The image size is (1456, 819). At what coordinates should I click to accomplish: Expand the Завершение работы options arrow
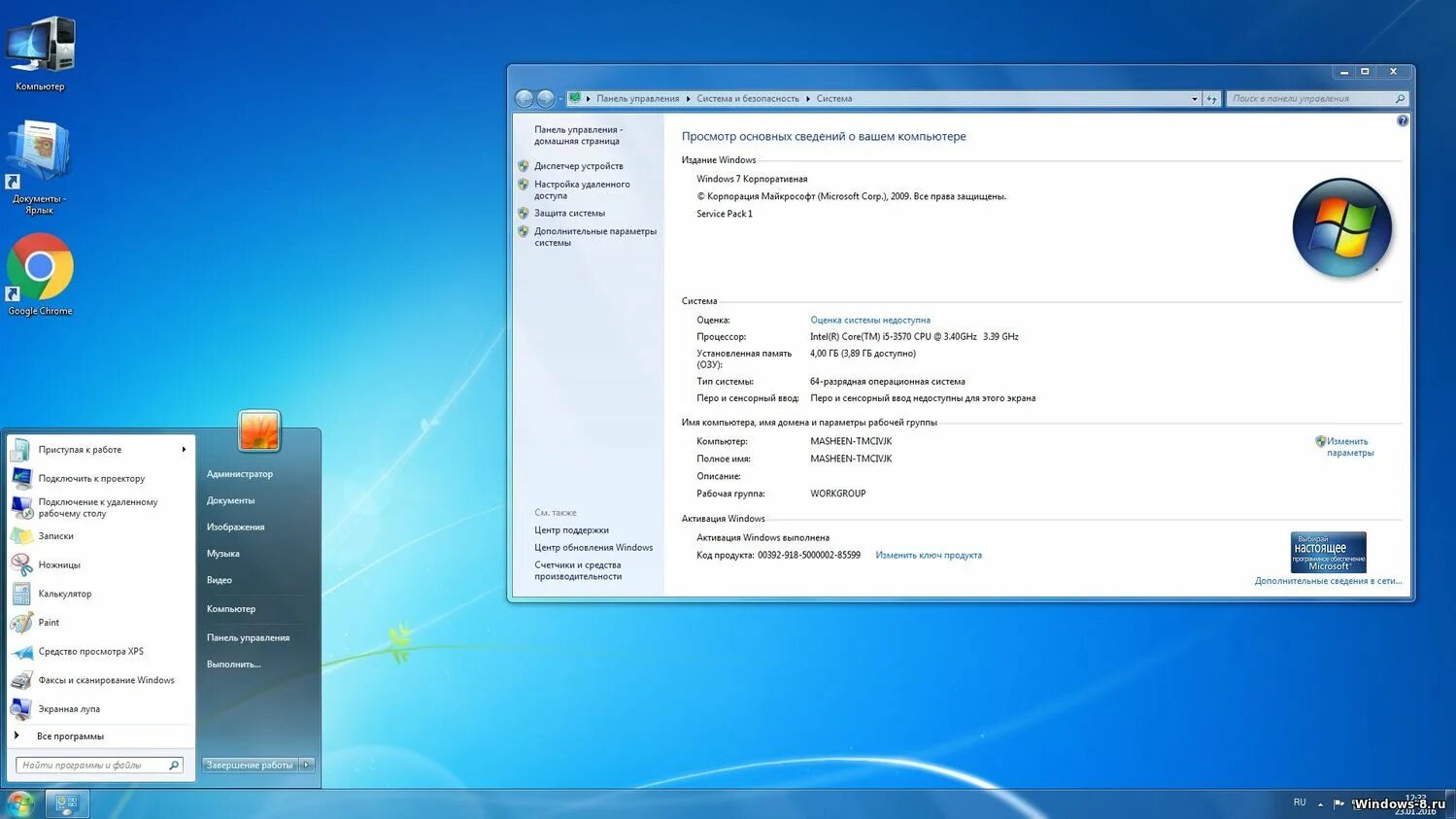tap(306, 765)
